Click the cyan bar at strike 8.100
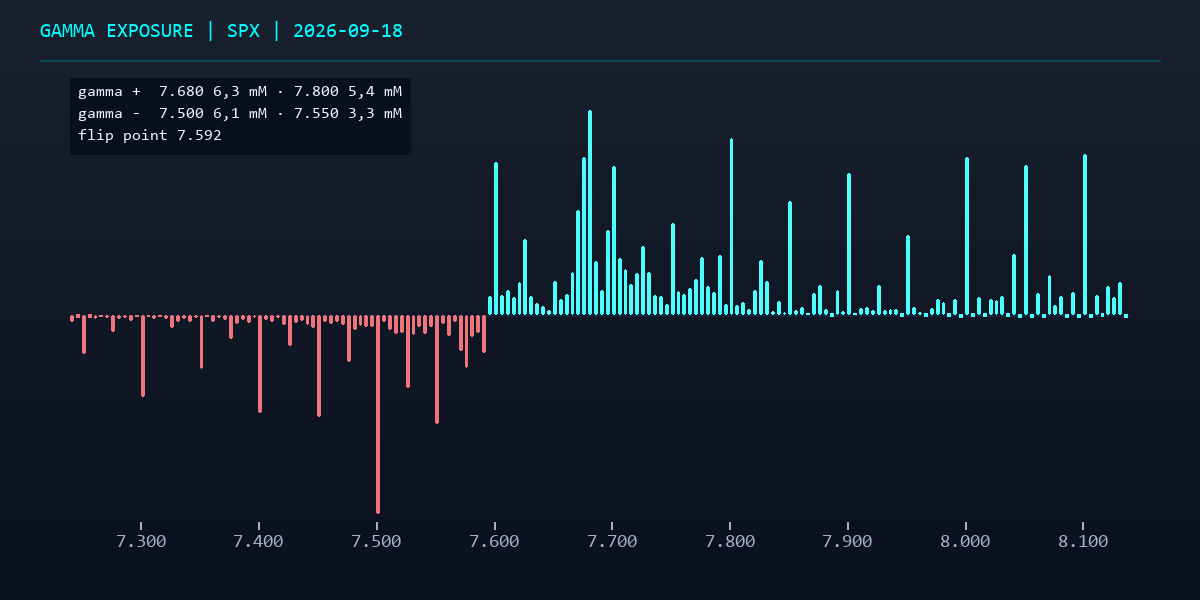1200x600 pixels. click(1085, 234)
